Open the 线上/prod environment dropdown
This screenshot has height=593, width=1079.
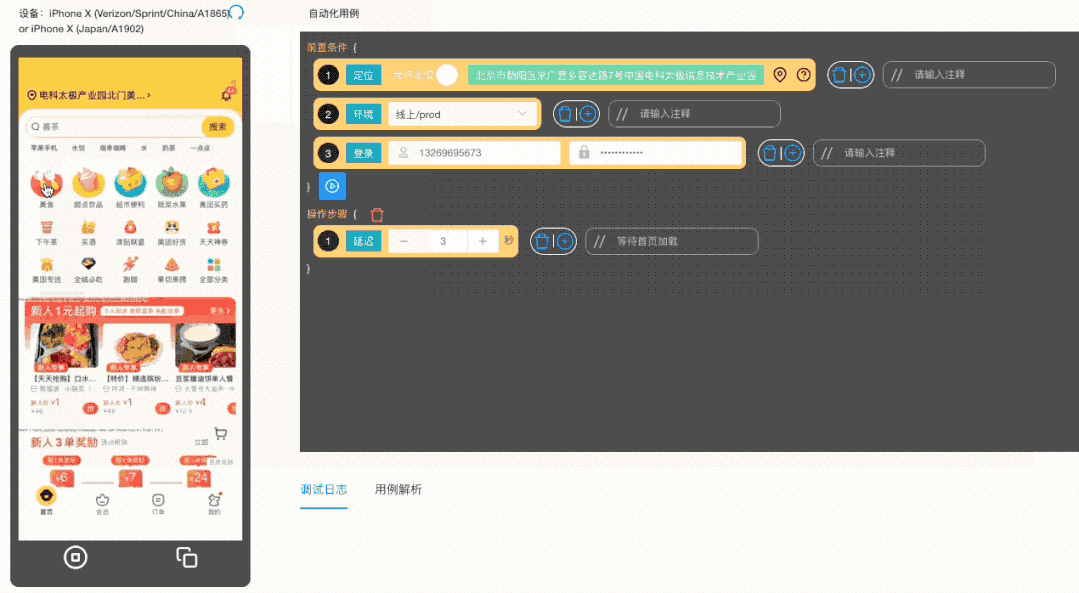pyautogui.click(x=460, y=114)
